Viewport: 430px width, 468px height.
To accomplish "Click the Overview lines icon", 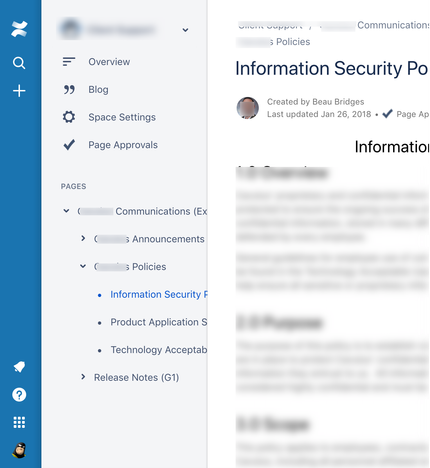I will (69, 62).
